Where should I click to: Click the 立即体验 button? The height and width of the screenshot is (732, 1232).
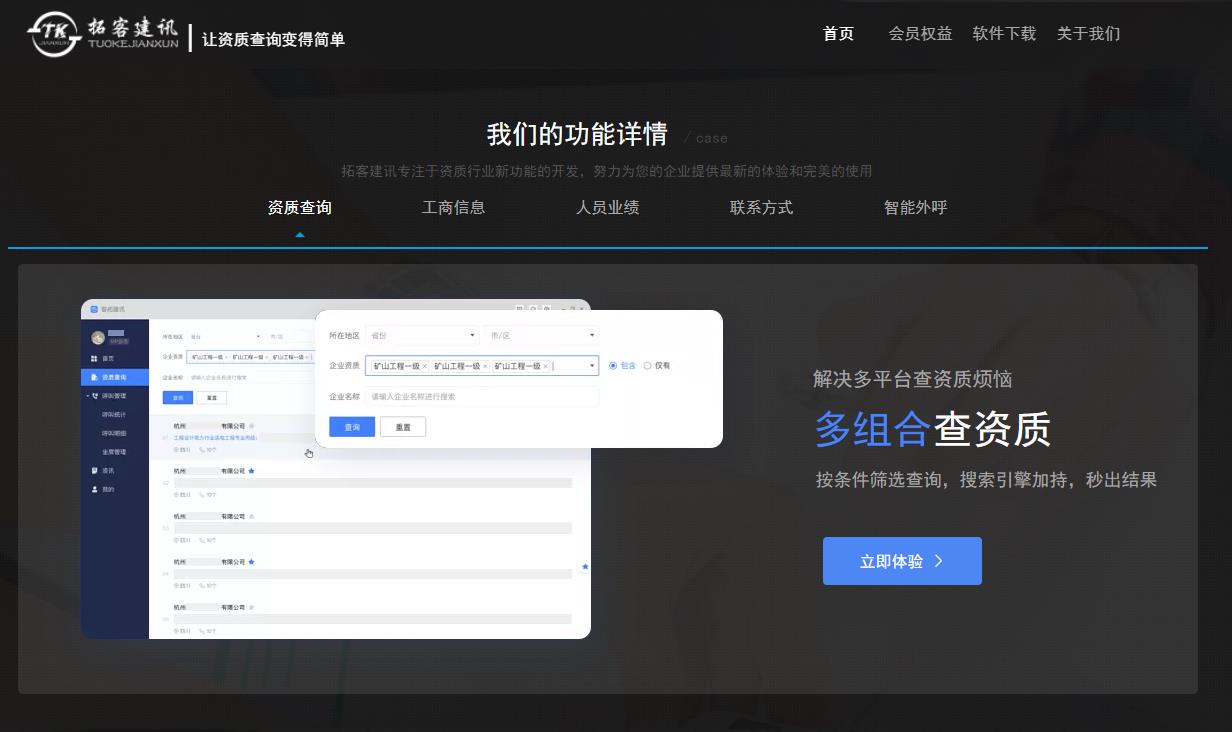tap(902, 561)
